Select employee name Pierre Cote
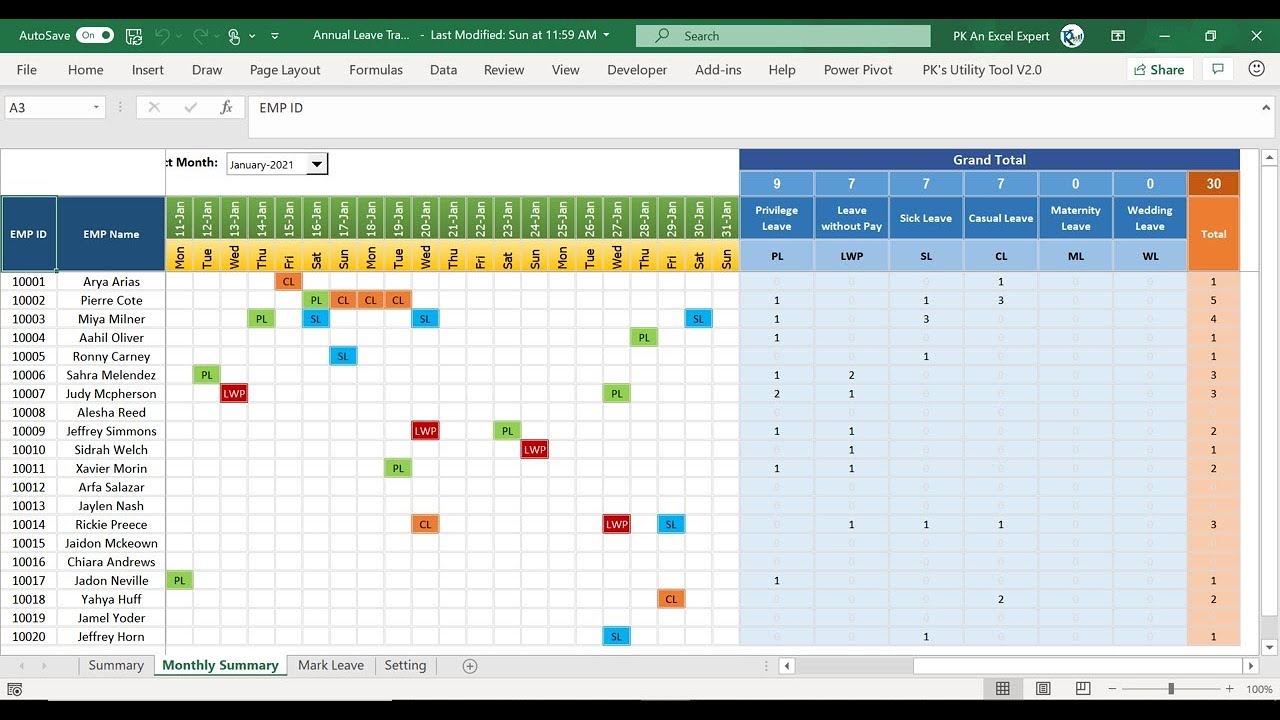The height and width of the screenshot is (720, 1280). (111, 300)
